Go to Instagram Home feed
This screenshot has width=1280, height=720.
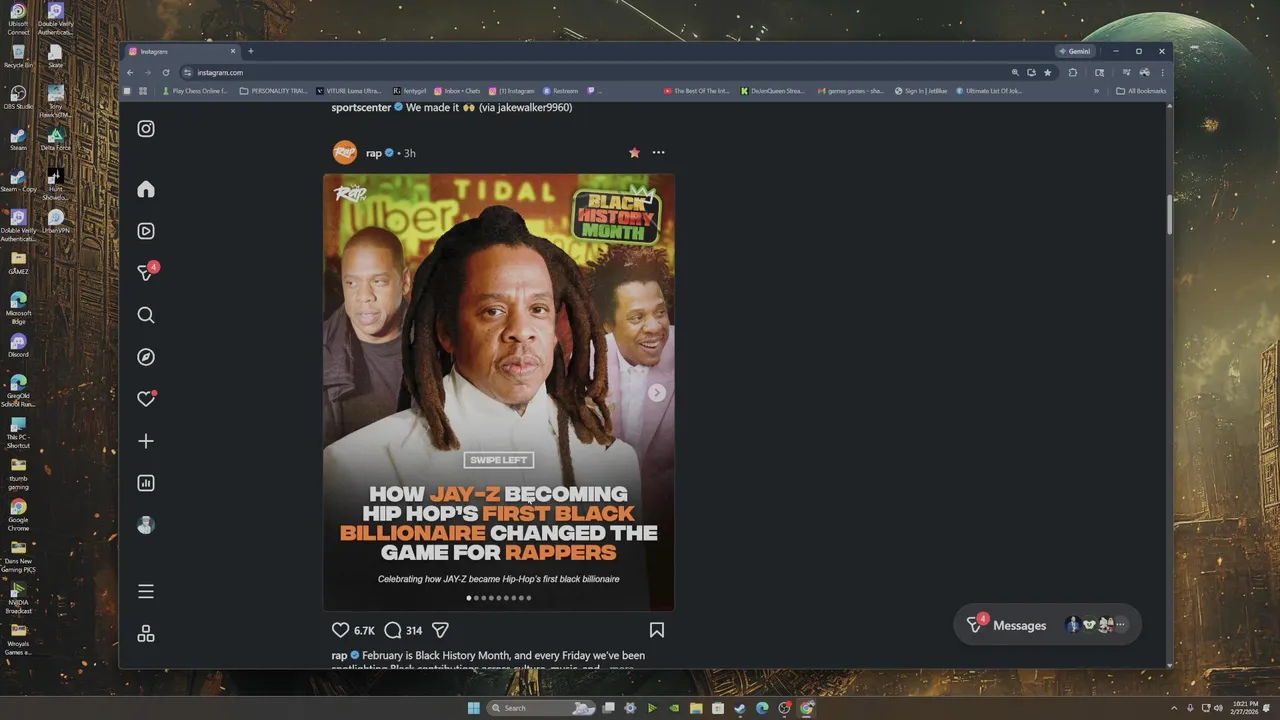146,190
